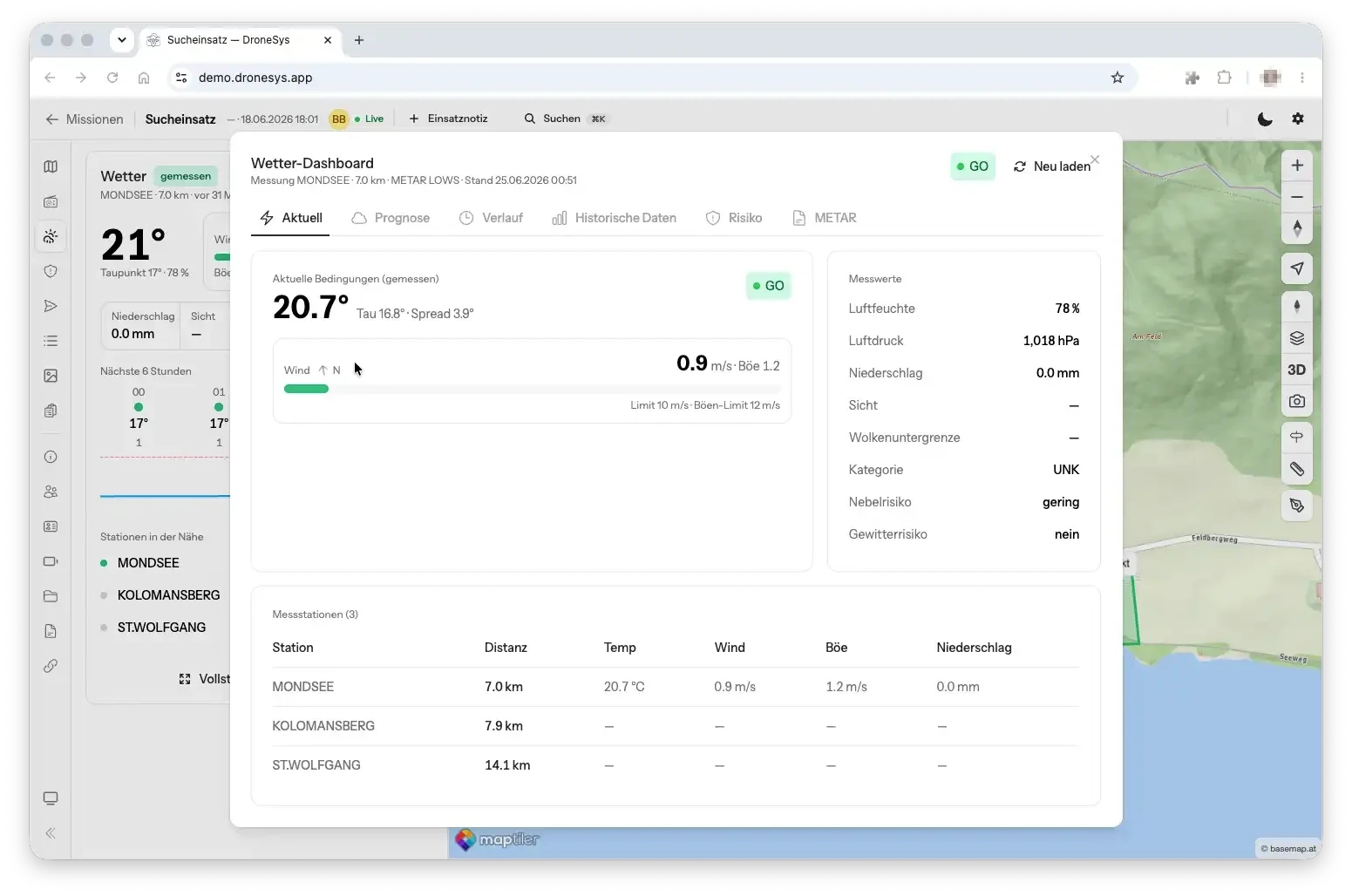
Task: Open settings gear in app header
Action: [x=1298, y=119]
